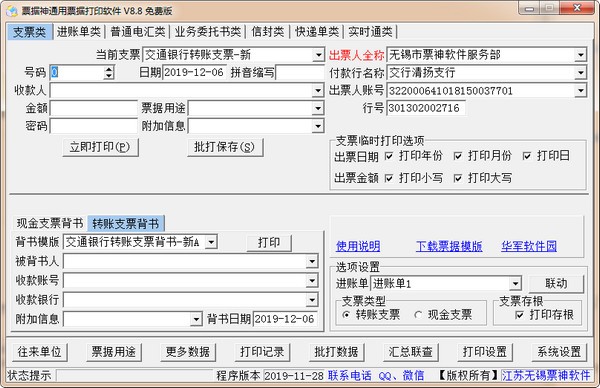Viewport: 600px width, 388px height.
Task: Expand the 当前支票 dropdown
Action: tap(318, 55)
